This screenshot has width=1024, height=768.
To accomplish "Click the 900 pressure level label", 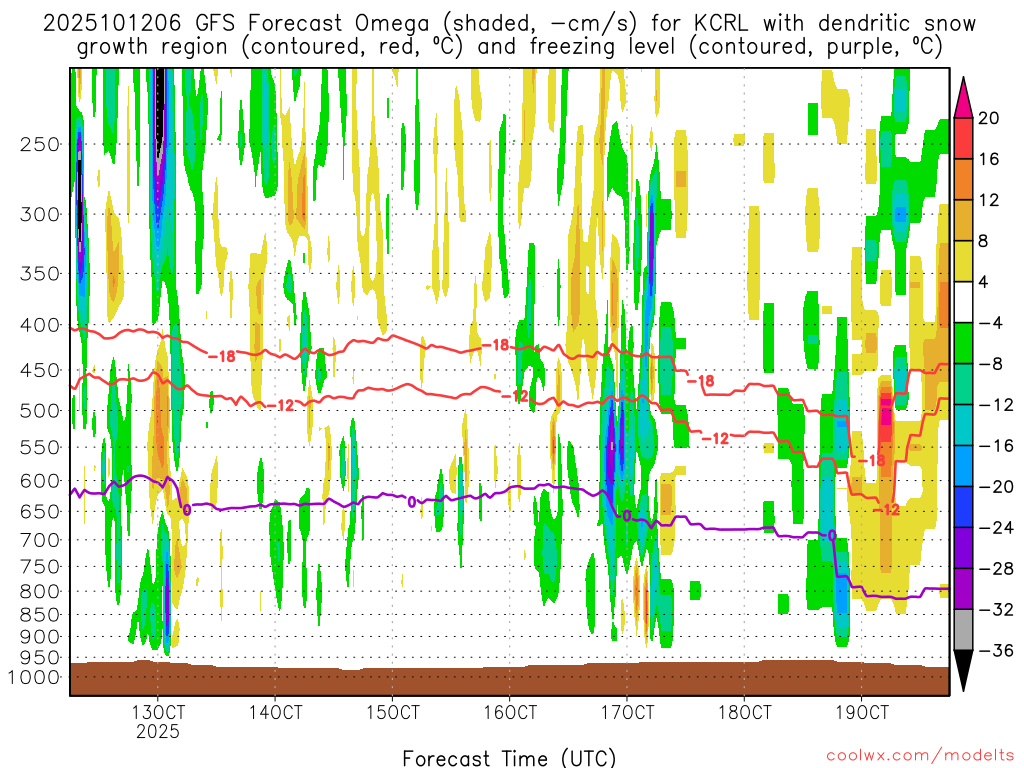I will click(x=40, y=636).
